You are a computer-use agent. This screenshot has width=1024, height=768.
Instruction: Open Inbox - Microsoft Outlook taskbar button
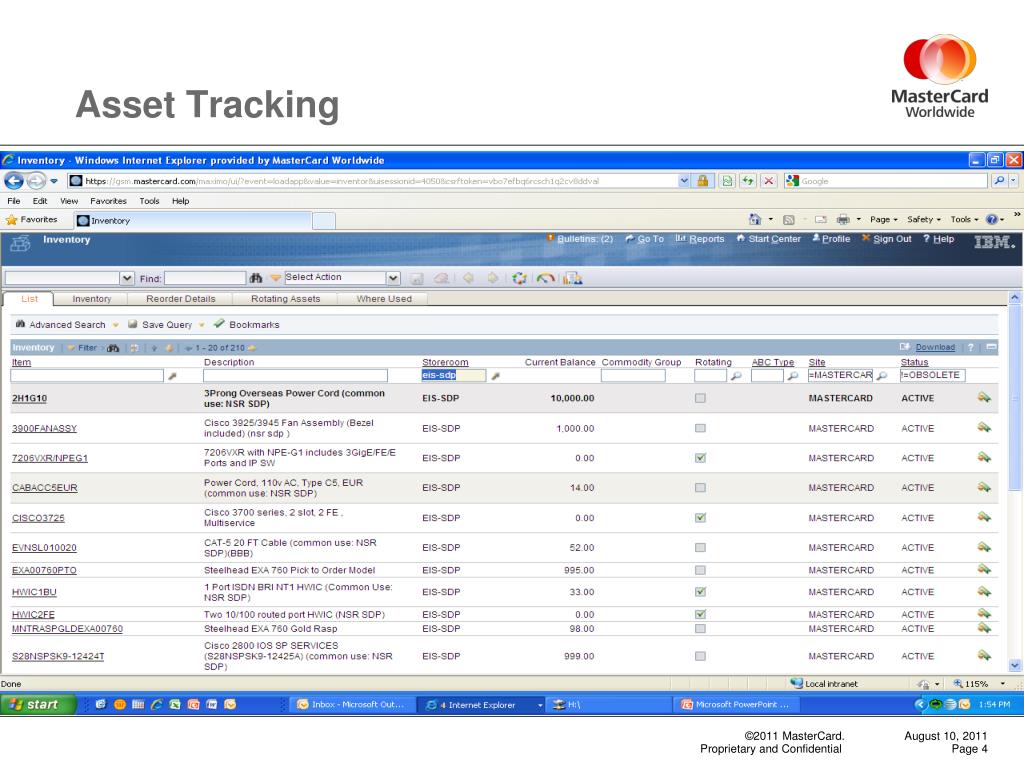[351, 705]
